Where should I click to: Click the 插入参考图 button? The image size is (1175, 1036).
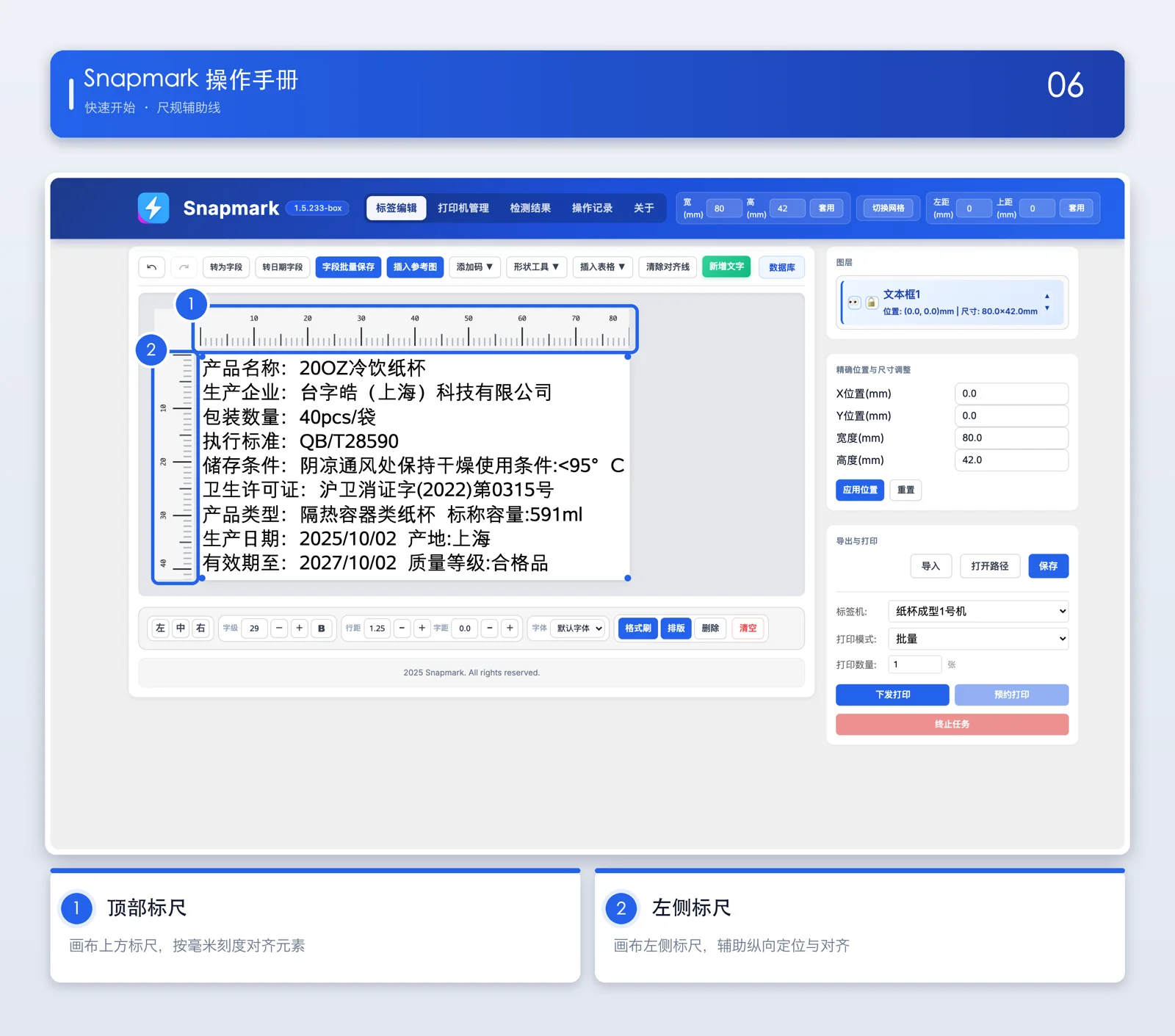pos(415,267)
